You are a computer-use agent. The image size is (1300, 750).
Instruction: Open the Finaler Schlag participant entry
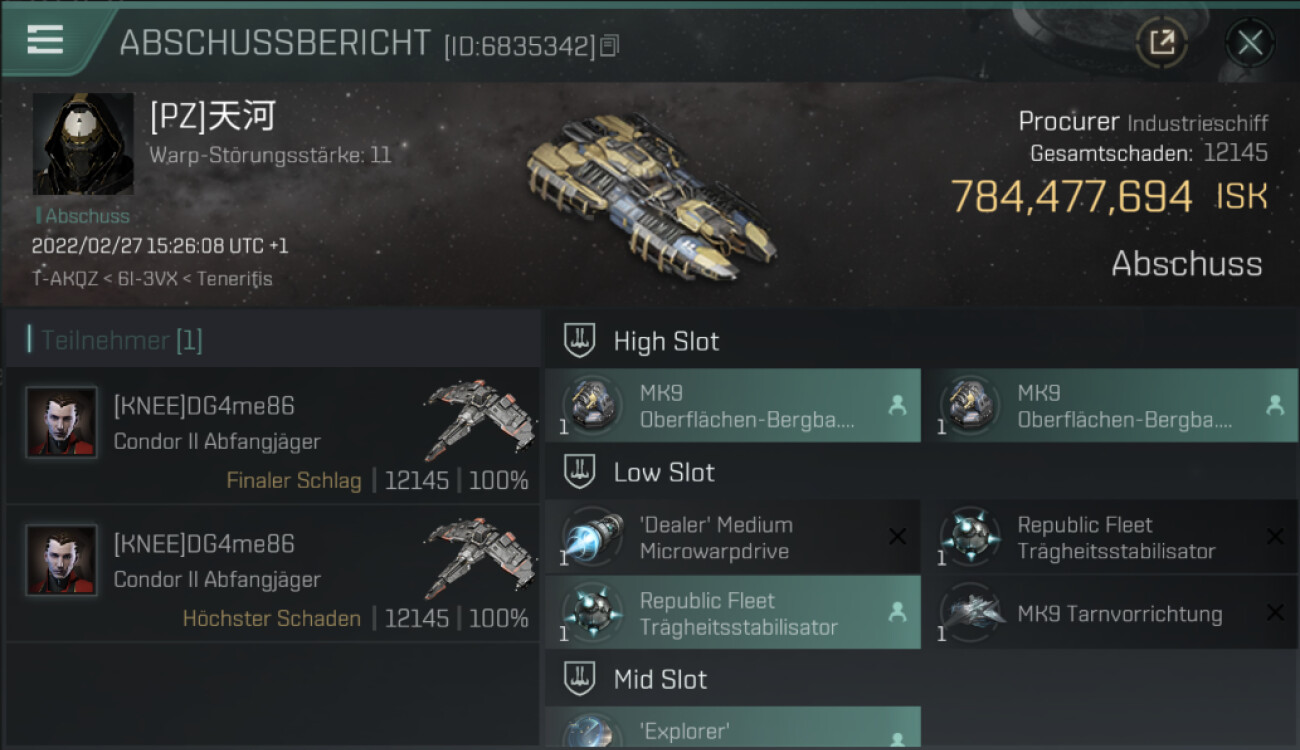272,437
